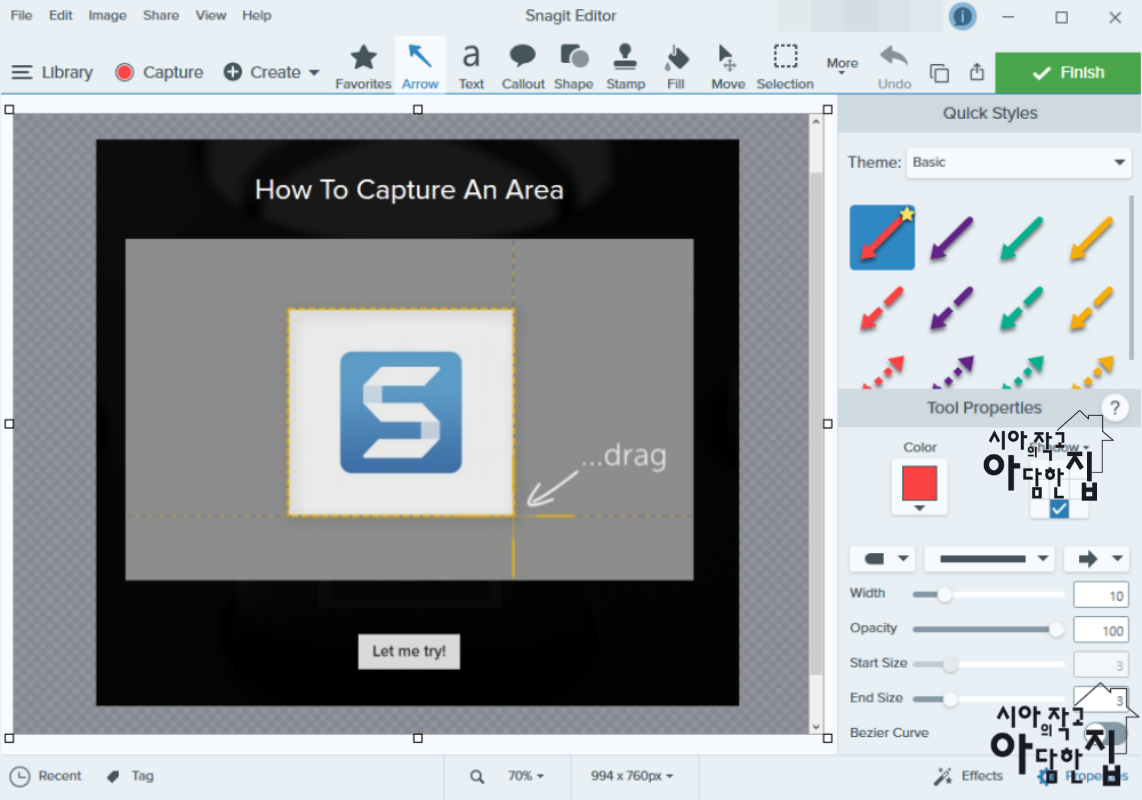Screen dimensions: 1142x800
Task: Click the Let me try! button
Action: (x=409, y=651)
